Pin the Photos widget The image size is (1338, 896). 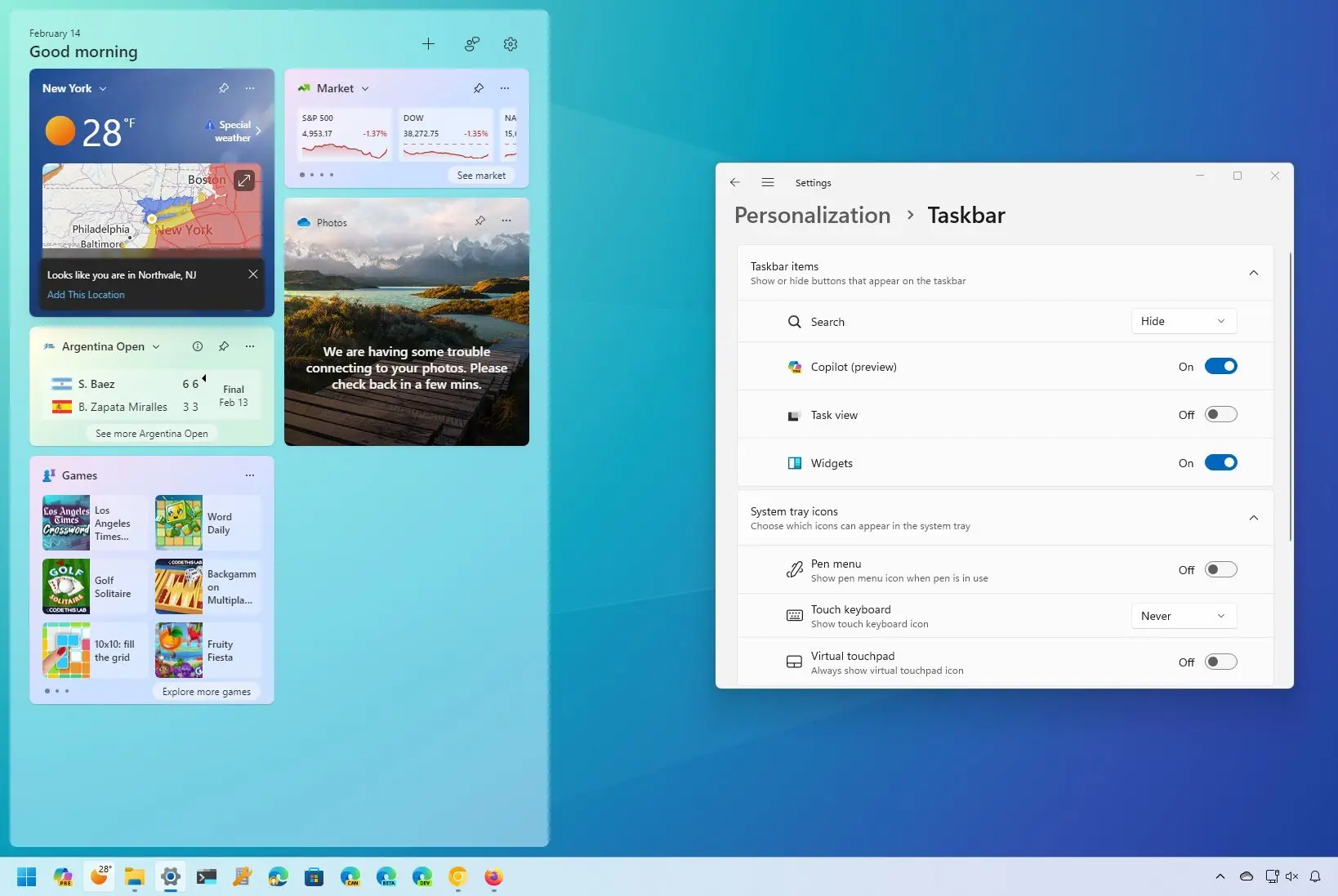click(x=479, y=221)
